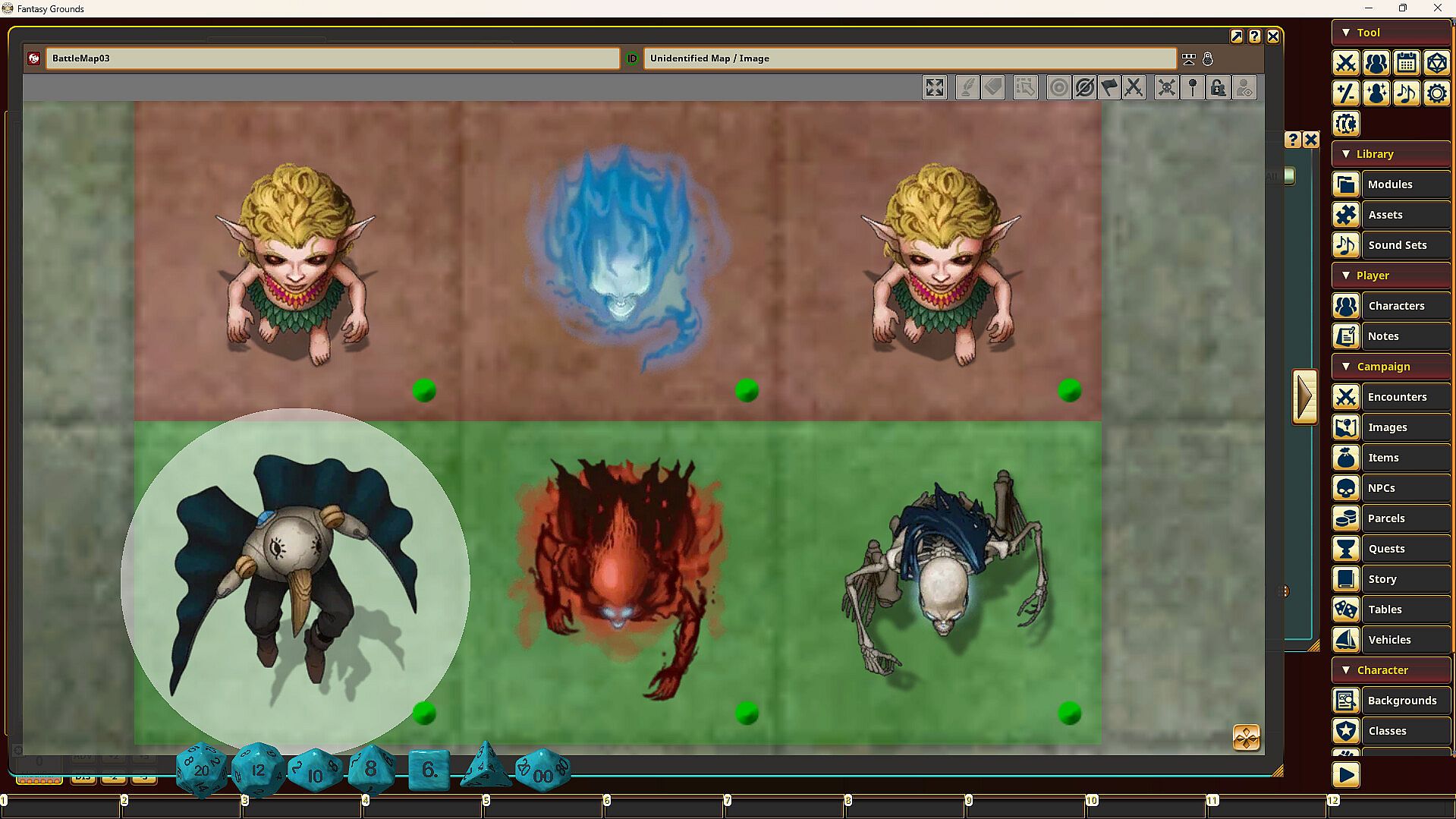Select the quill drawing tool
Viewport: 1456px width, 819px height.
tap(967, 88)
